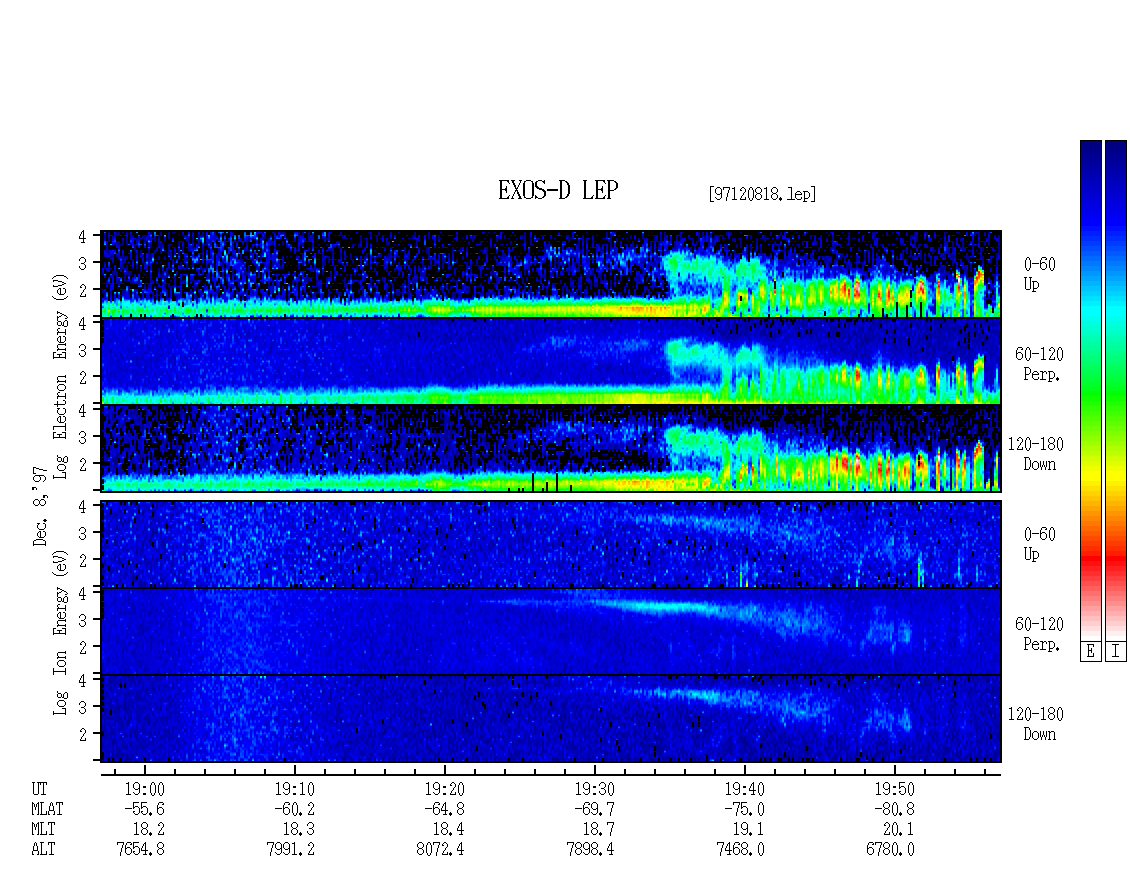Screen dimensions: 1130x875
Task: Click the MLAT value -60.2
Action: [294, 809]
